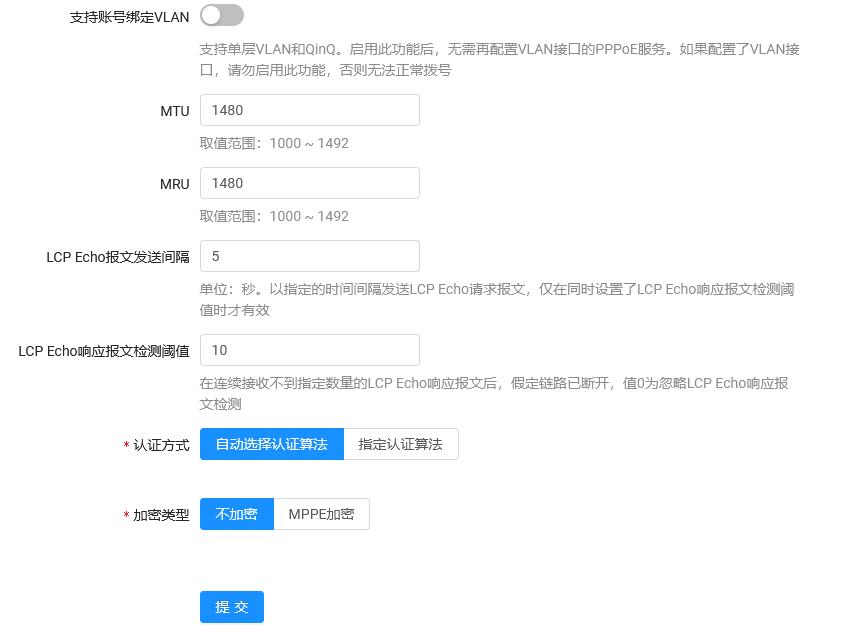This screenshot has height=637, width=845.
Task: Select 自动选择认证算法 authentication option
Action: pos(271,444)
